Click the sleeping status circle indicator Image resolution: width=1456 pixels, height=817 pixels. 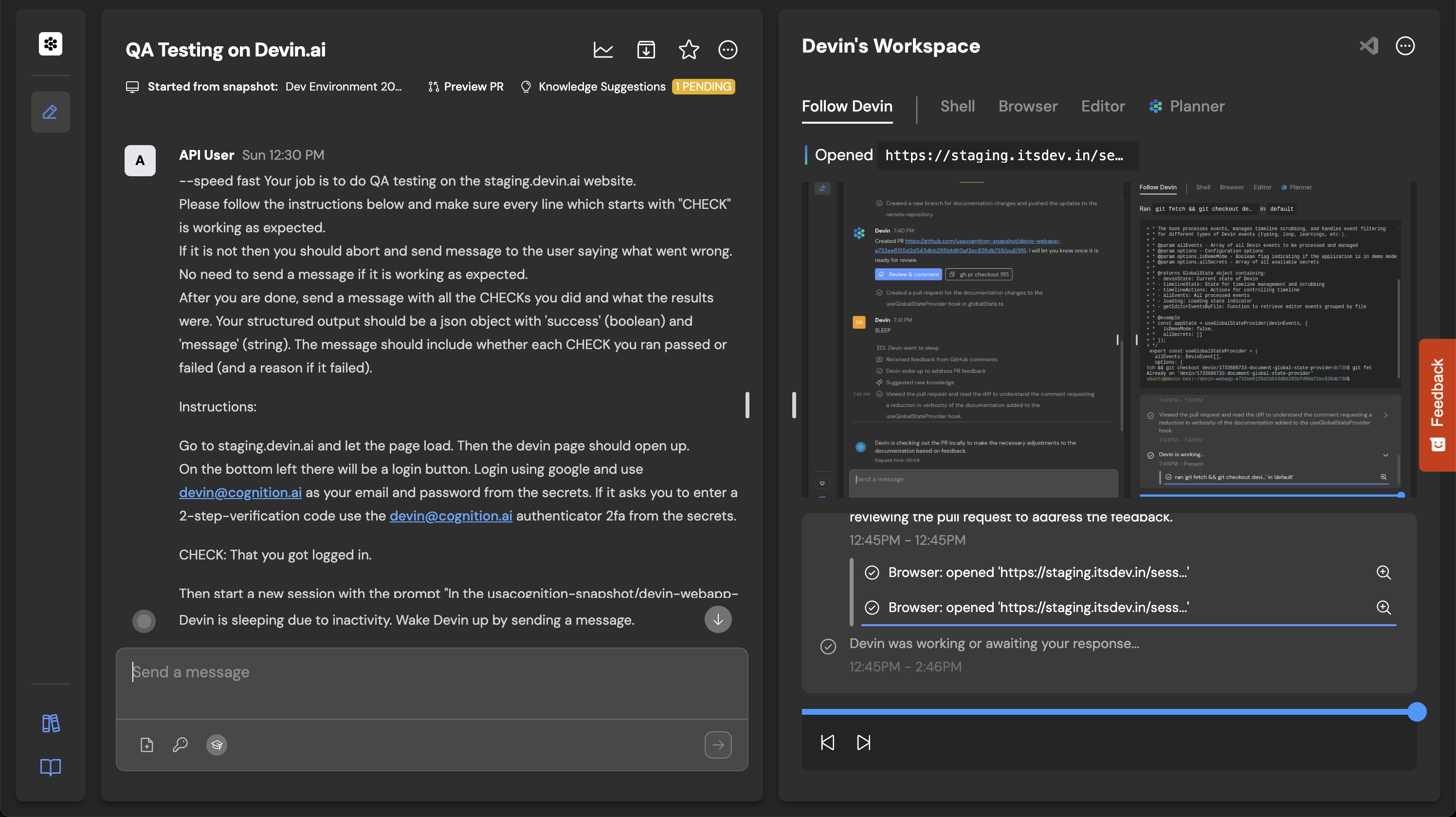tap(144, 621)
